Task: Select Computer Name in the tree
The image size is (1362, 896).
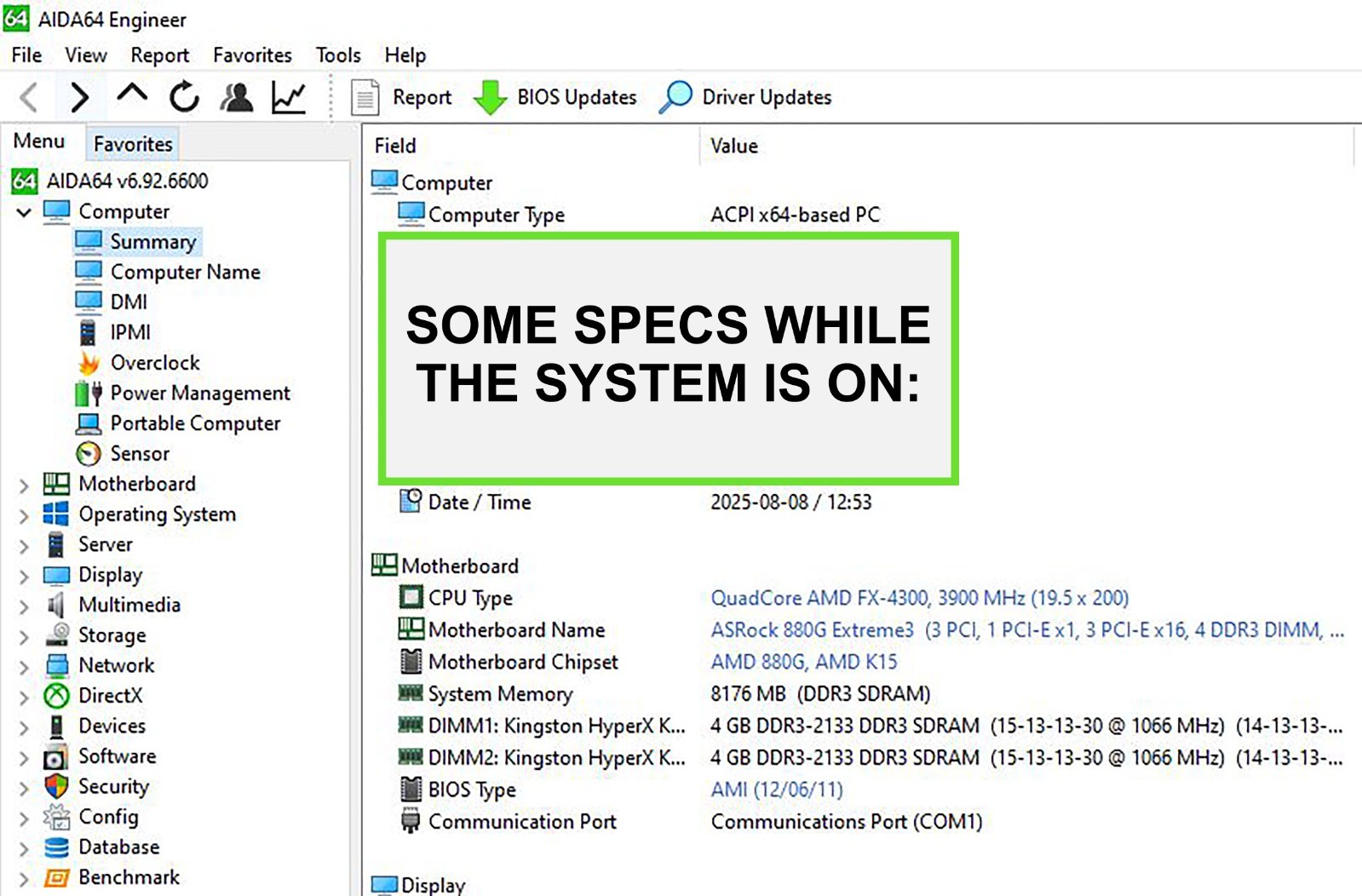Action: click(x=186, y=273)
